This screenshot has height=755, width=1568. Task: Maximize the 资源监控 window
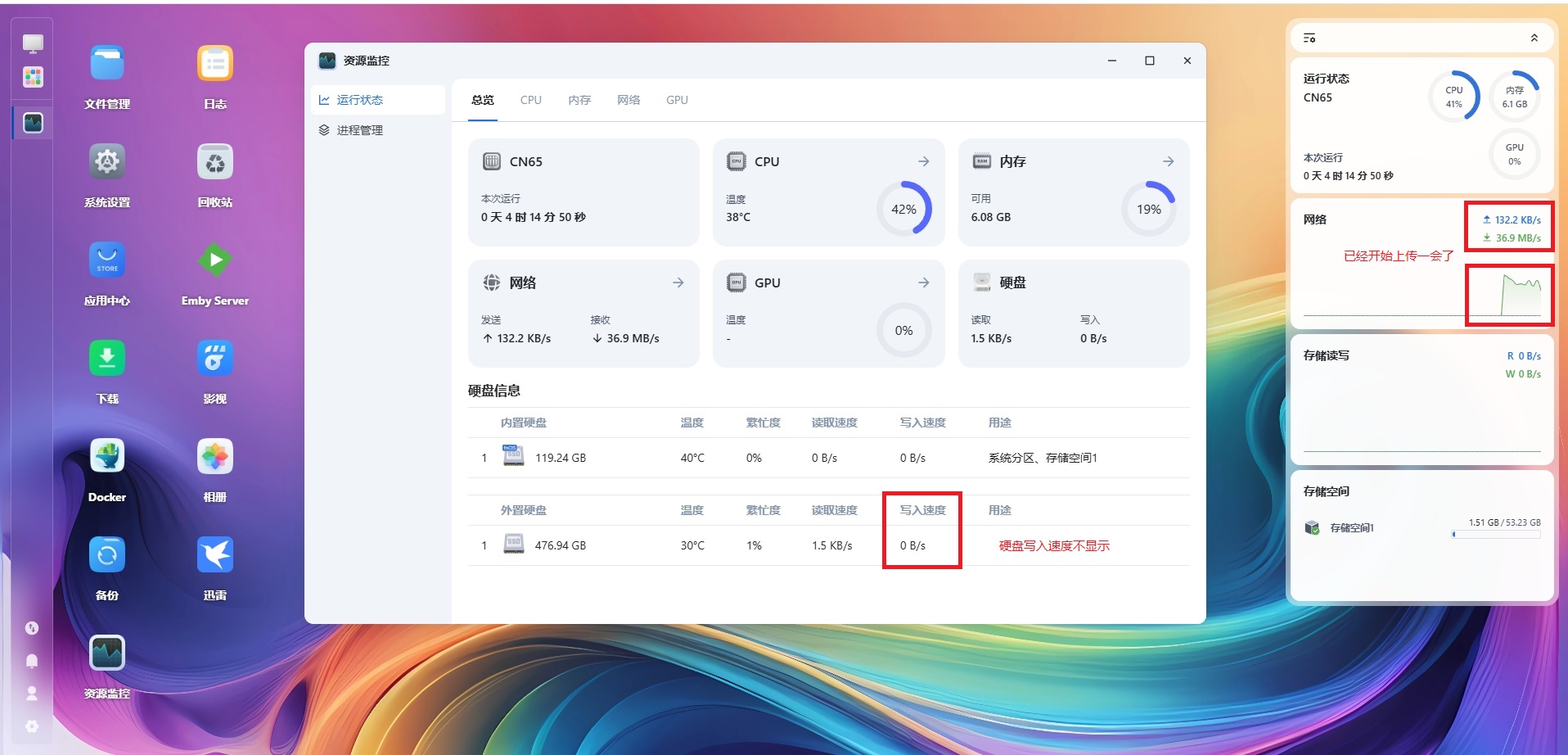pyautogui.click(x=1150, y=61)
